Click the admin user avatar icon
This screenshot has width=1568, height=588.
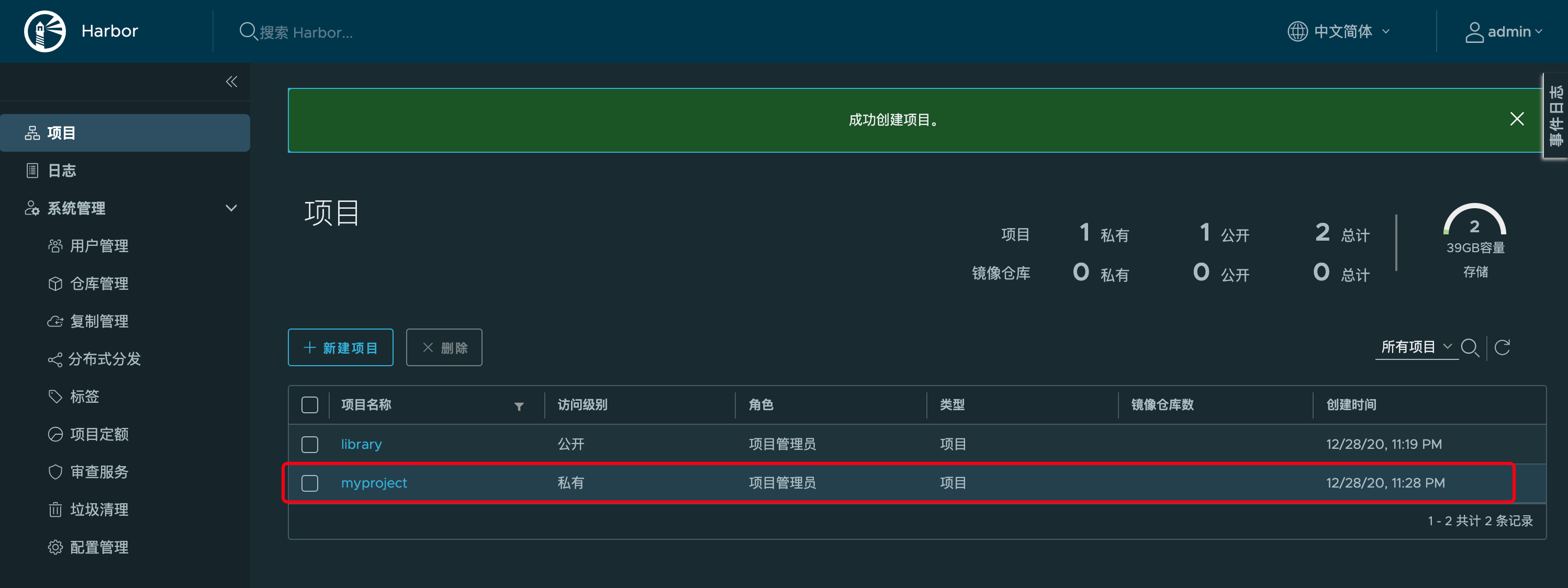pos(1474,32)
